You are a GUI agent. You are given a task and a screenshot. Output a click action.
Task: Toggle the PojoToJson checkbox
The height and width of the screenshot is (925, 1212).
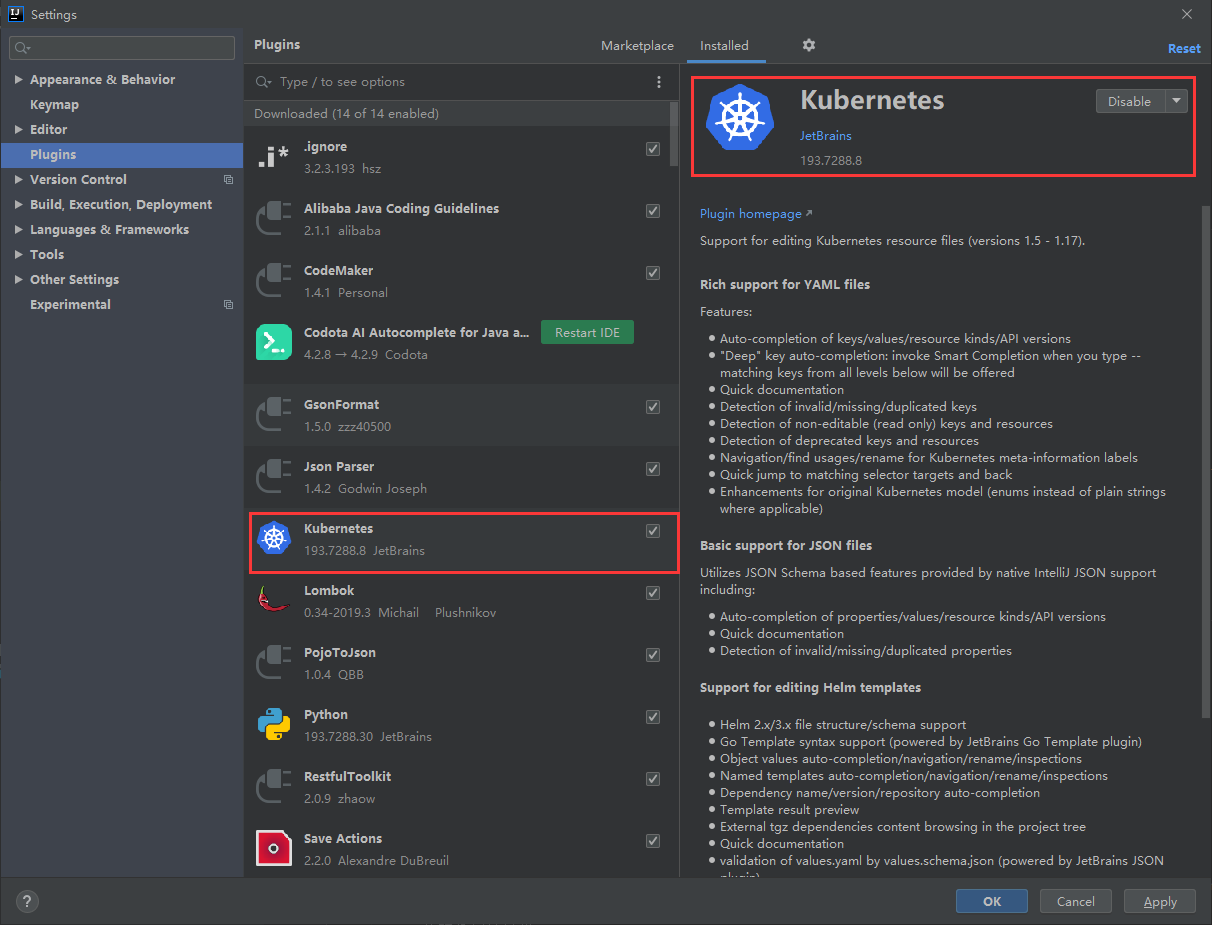pos(653,655)
